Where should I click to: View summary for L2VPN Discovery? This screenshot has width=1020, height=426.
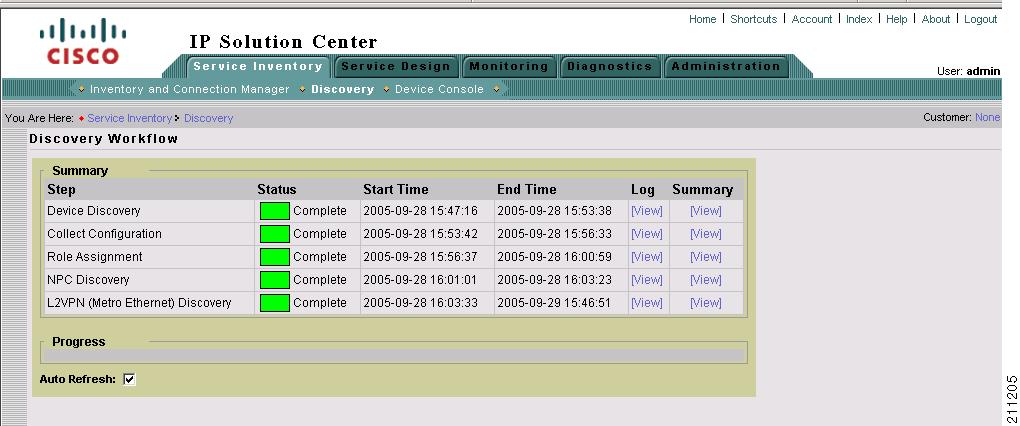706,302
